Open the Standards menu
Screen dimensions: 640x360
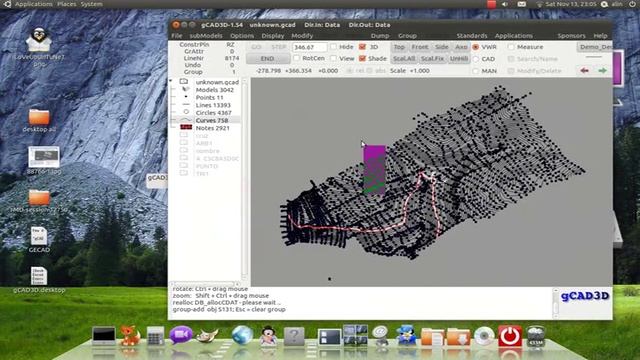pyautogui.click(x=472, y=36)
